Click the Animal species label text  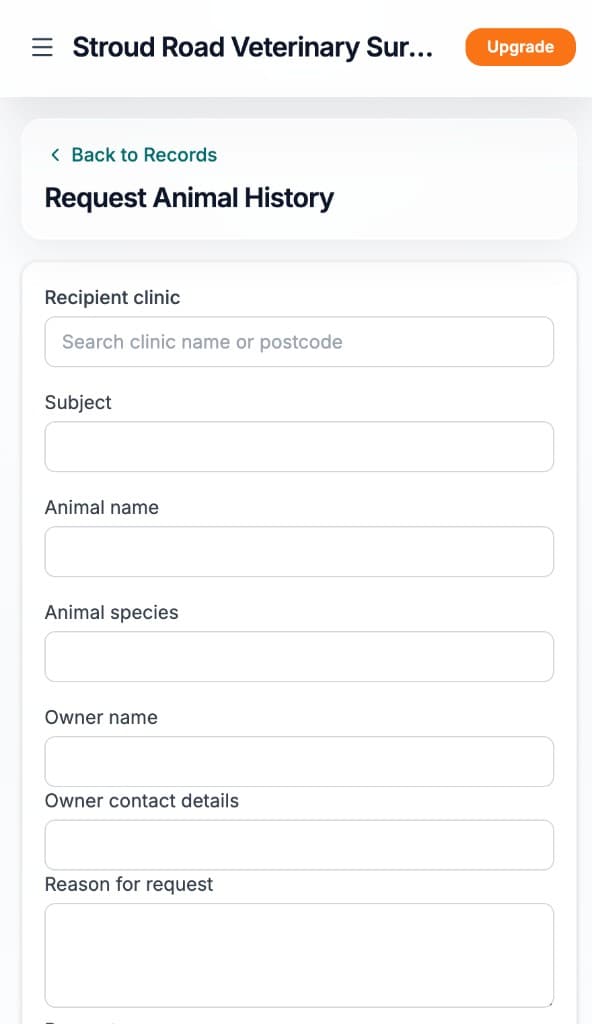coord(113,612)
